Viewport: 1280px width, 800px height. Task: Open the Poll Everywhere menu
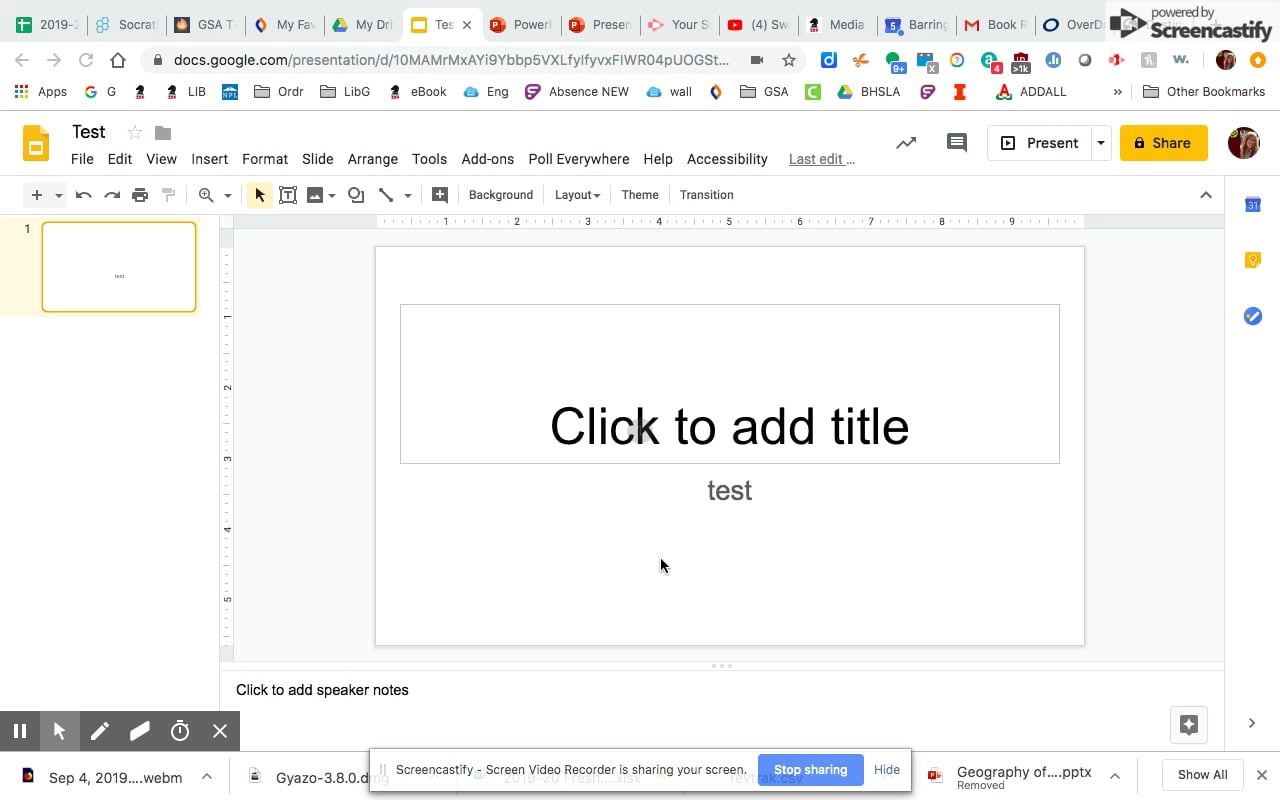click(579, 159)
